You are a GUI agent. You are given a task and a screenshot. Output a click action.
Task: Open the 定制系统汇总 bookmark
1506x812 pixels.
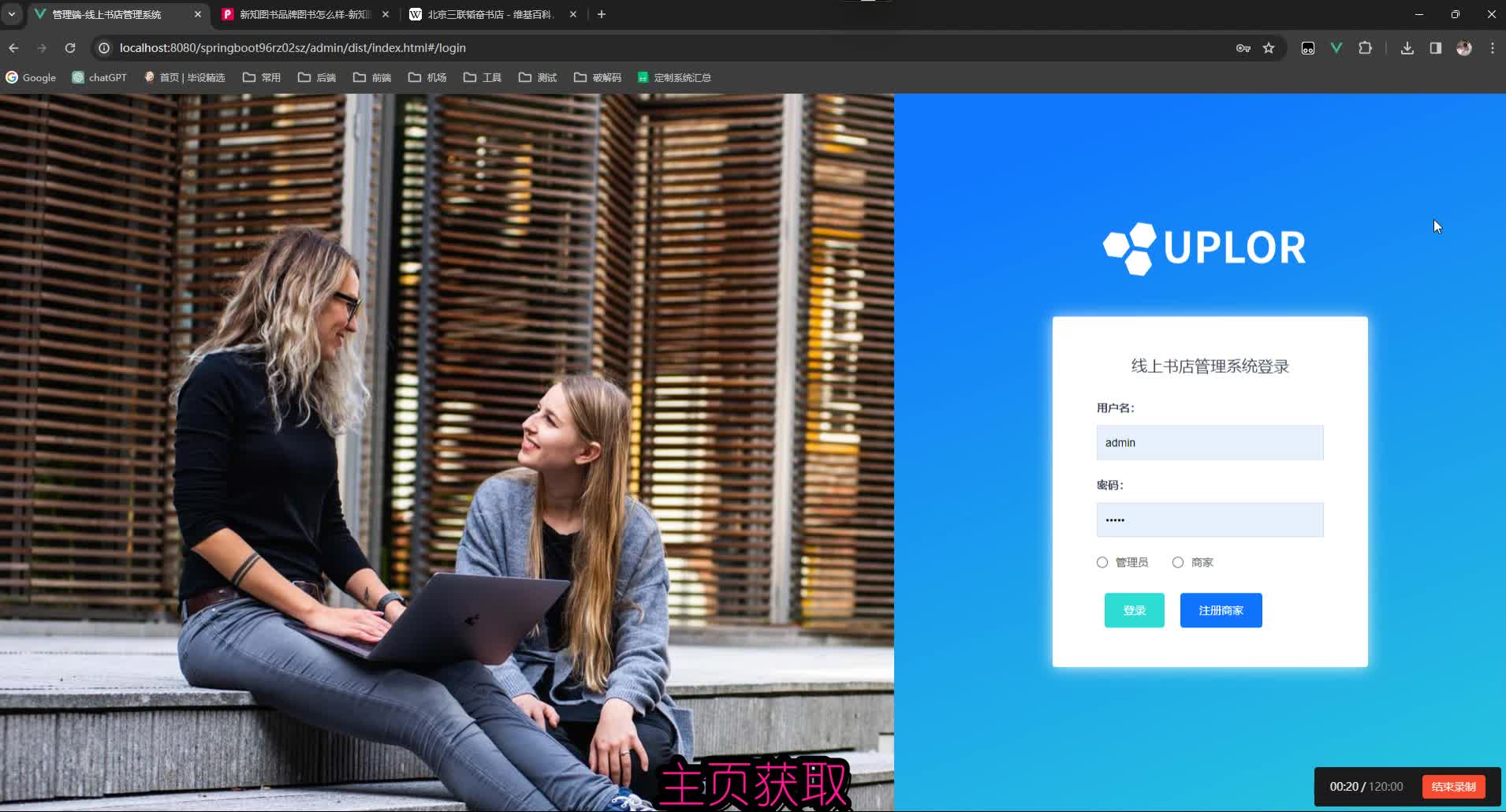pos(674,77)
